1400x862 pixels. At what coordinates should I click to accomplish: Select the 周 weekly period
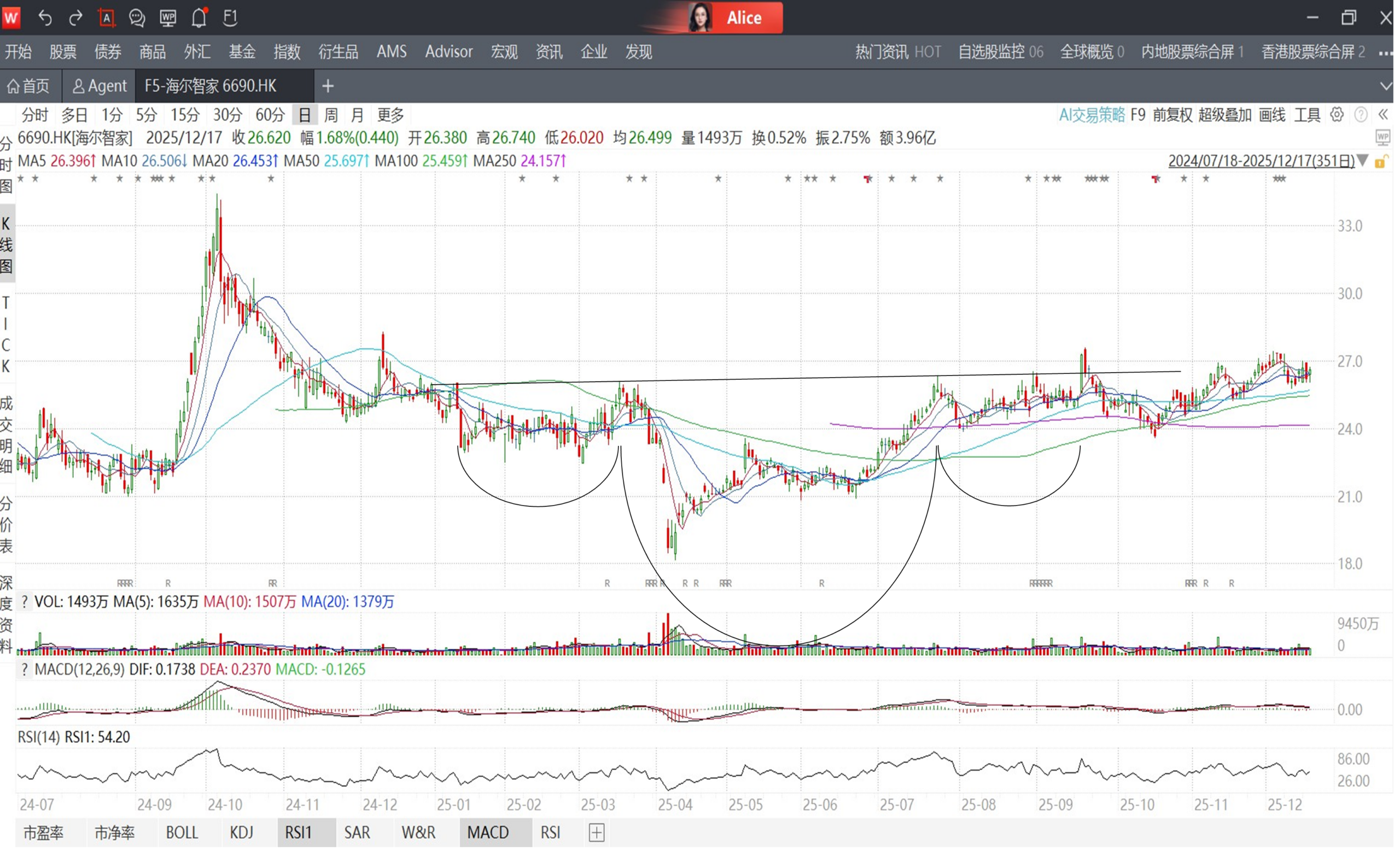[x=331, y=115]
